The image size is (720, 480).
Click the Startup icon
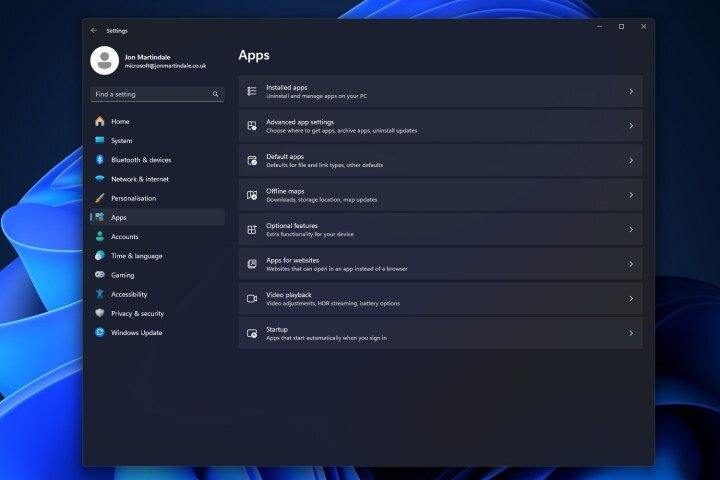click(x=252, y=333)
